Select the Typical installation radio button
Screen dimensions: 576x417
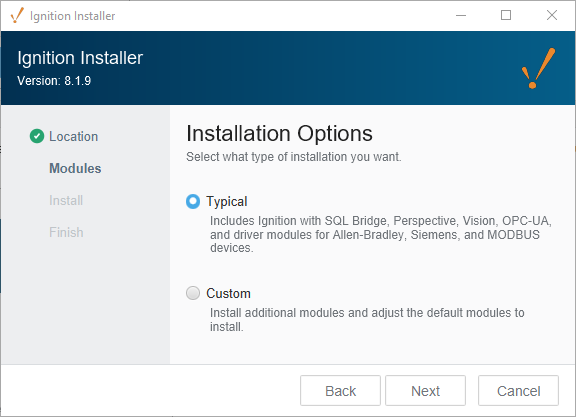(193, 201)
